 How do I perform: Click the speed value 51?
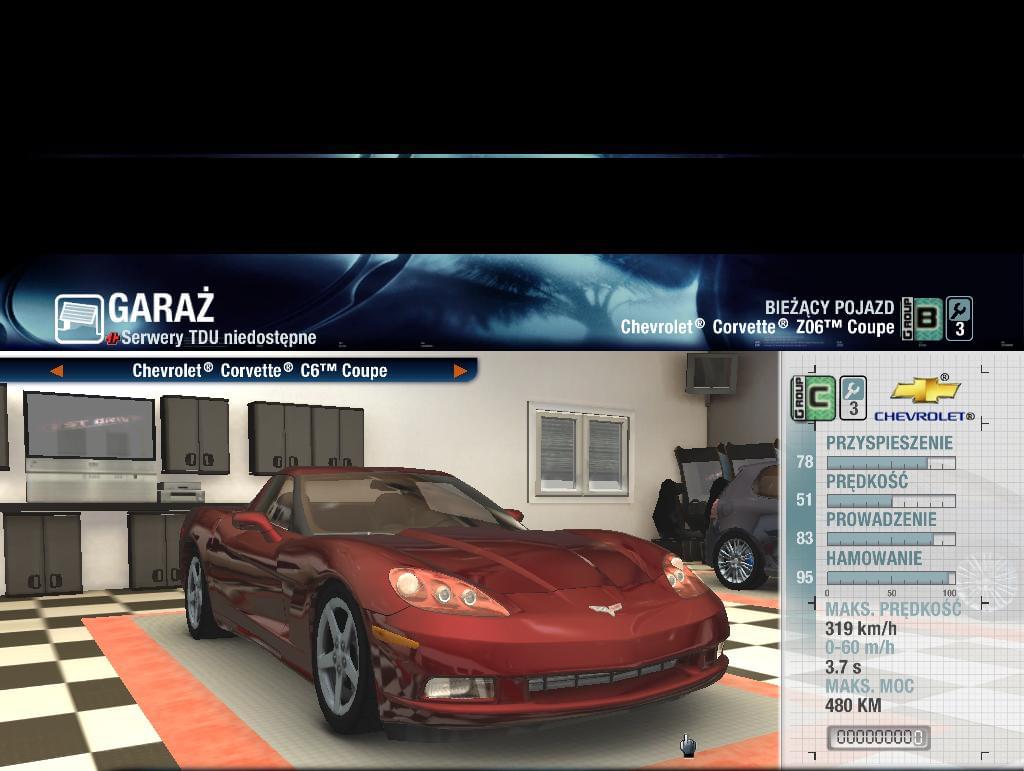pyautogui.click(x=805, y=500)
